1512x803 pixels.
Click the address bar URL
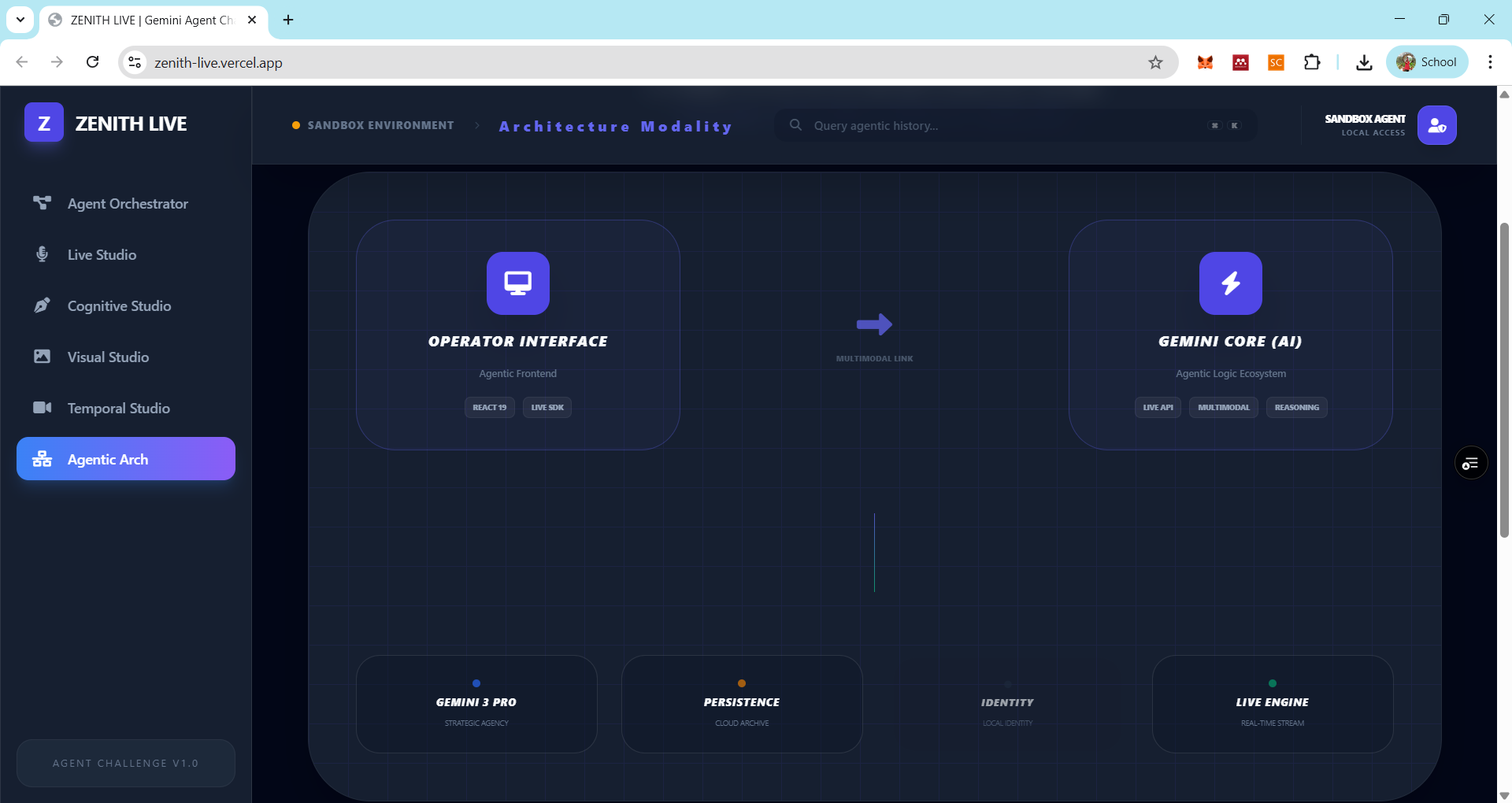tap(218, 63)
